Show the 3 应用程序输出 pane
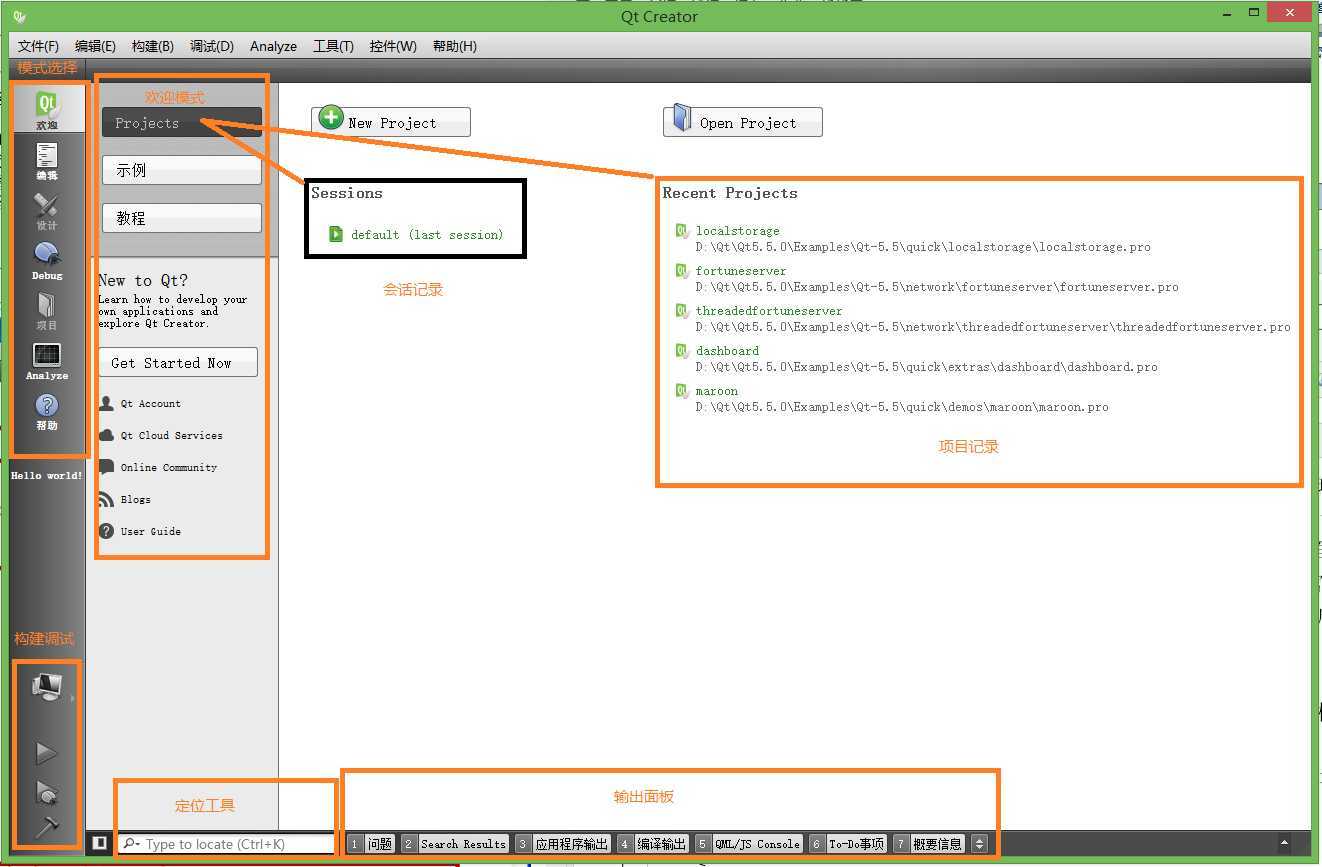 [x=563, y=844]
